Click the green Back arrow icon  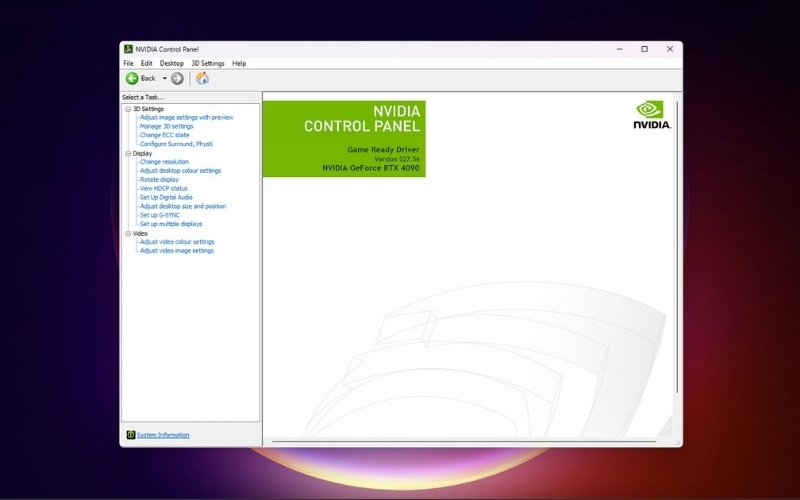pyautogui.click(x=132, y=78)
